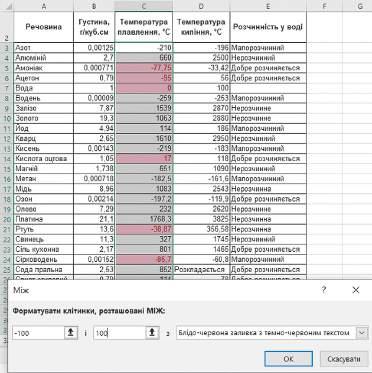Select the red-highlighted cell with -77,75

tap(144, 68)
